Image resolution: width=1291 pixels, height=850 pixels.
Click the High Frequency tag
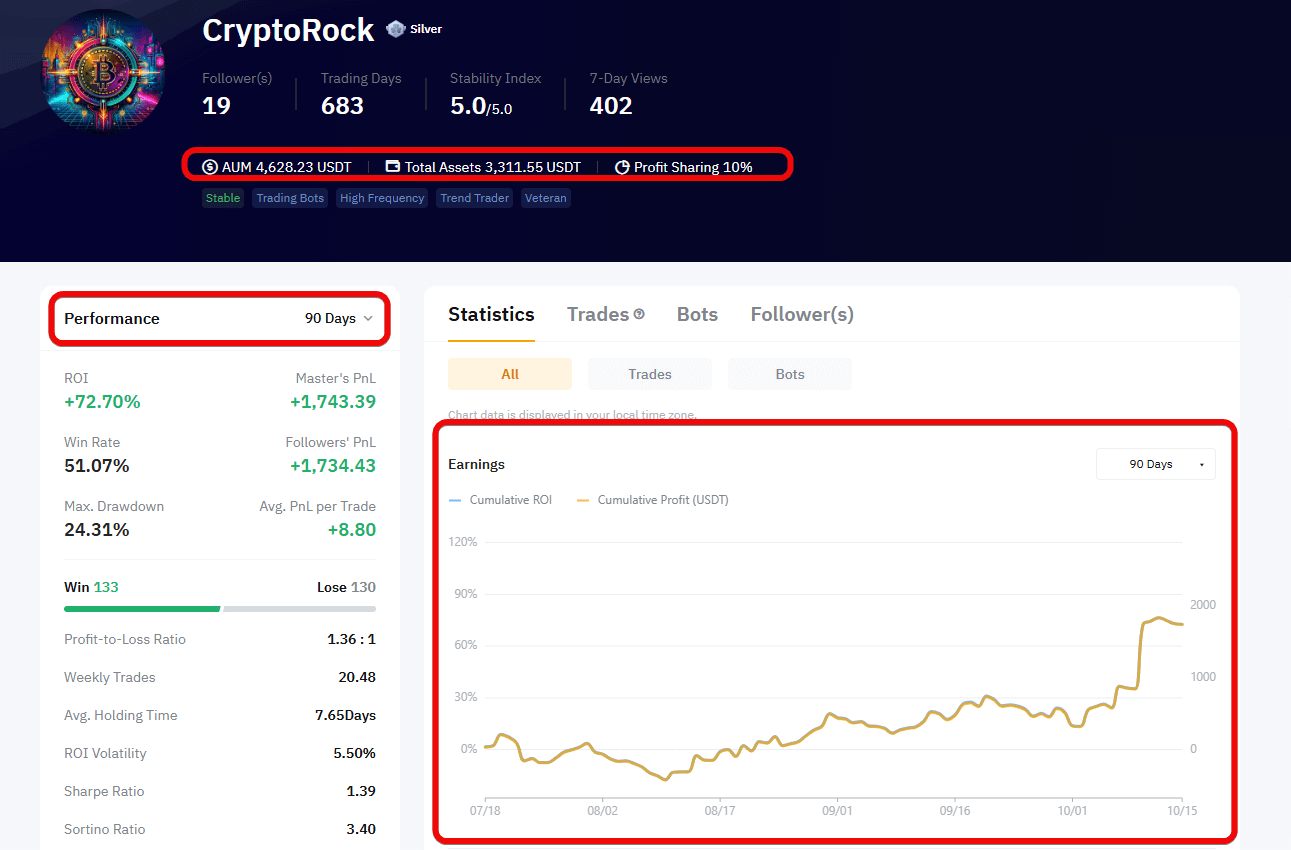click(x=382, y=198)
